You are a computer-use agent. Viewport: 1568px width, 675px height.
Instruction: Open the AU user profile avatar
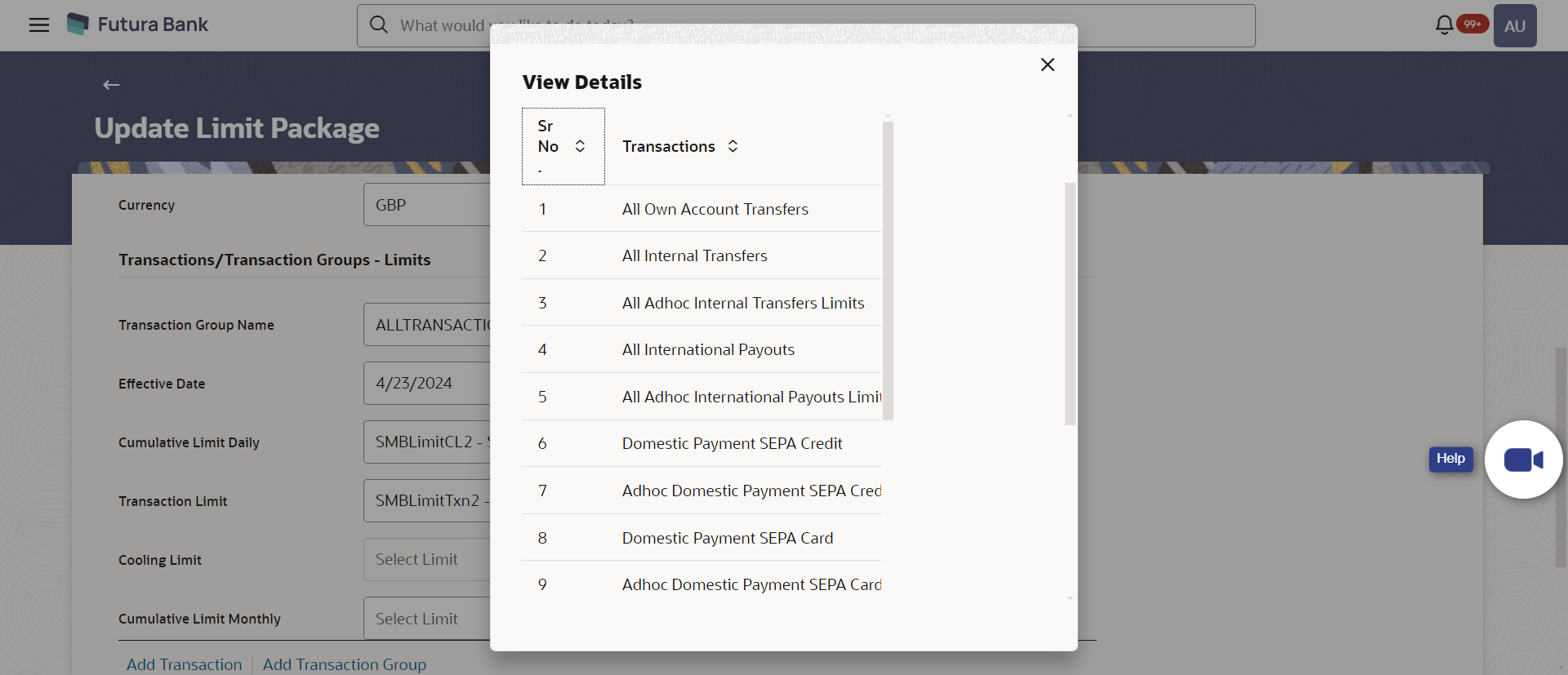point(1514,25)
